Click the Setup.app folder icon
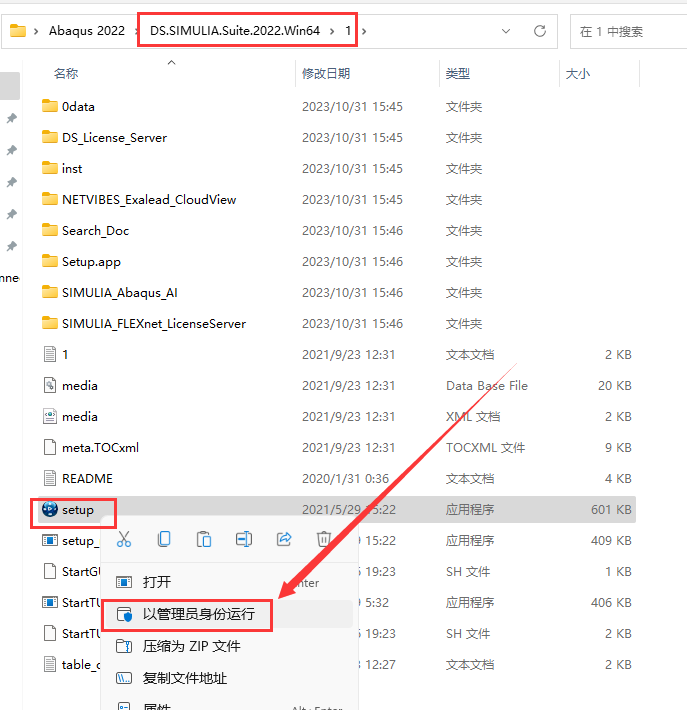687x710 pixels. click(50, 261)
